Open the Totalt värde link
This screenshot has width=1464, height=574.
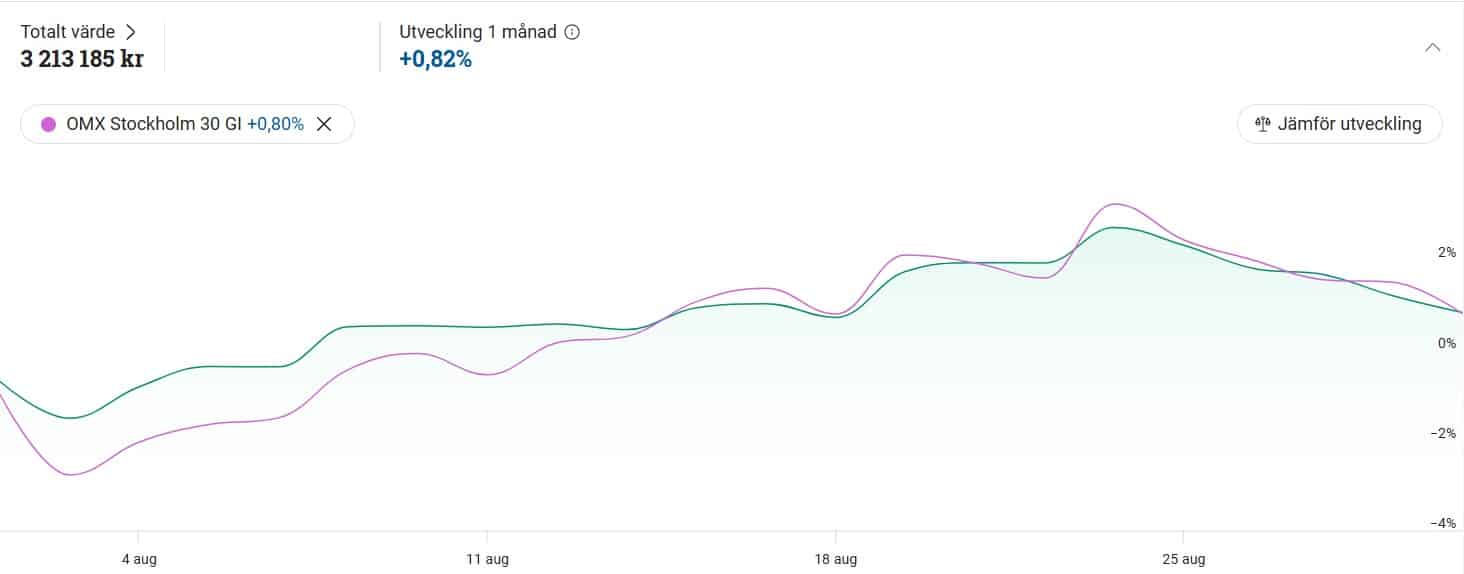pyautogui.click(x=68, y=32)
